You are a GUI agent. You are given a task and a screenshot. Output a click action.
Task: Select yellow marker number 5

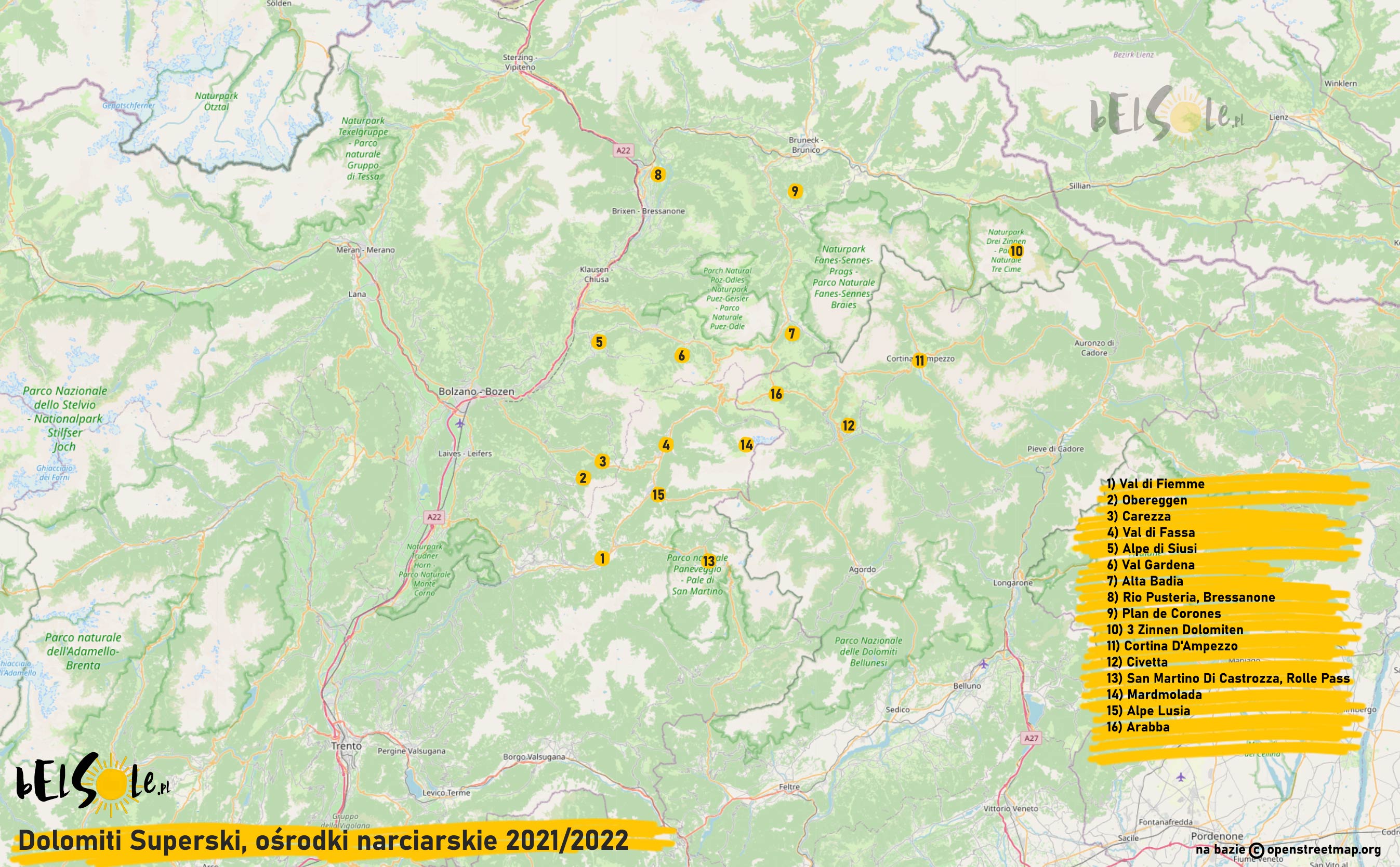click(x=599, y=342)
